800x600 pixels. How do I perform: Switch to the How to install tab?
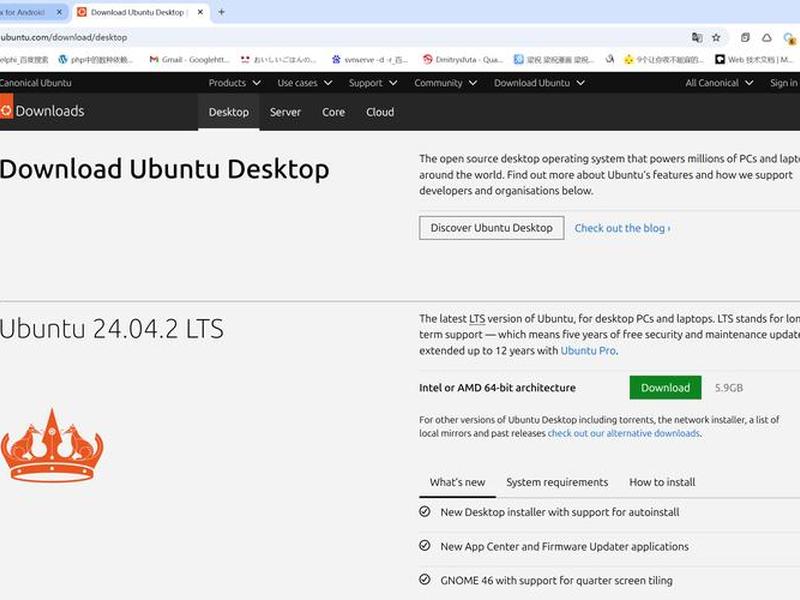click(662, 482)
